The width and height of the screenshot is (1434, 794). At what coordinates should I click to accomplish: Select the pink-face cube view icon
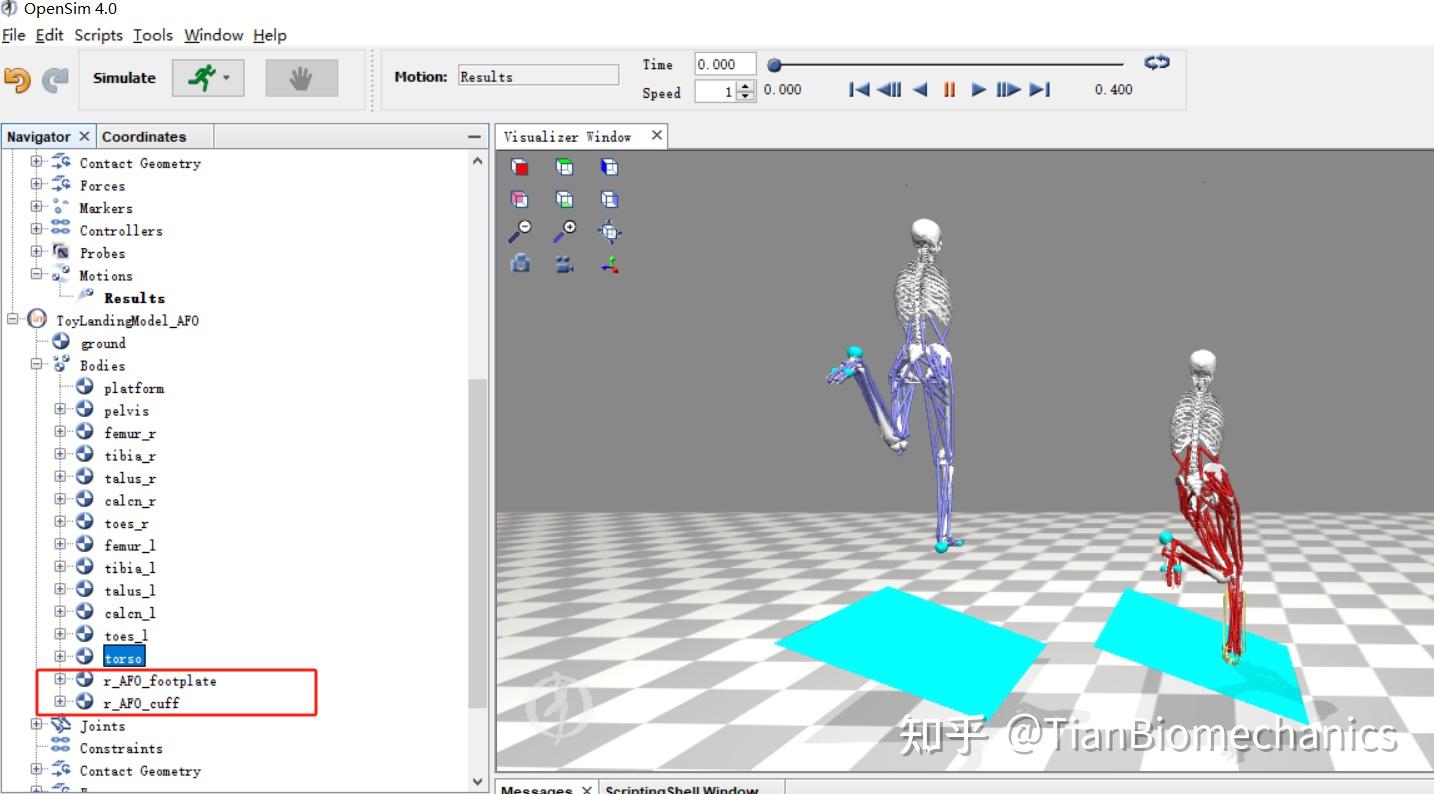click(x=520, y=199)
